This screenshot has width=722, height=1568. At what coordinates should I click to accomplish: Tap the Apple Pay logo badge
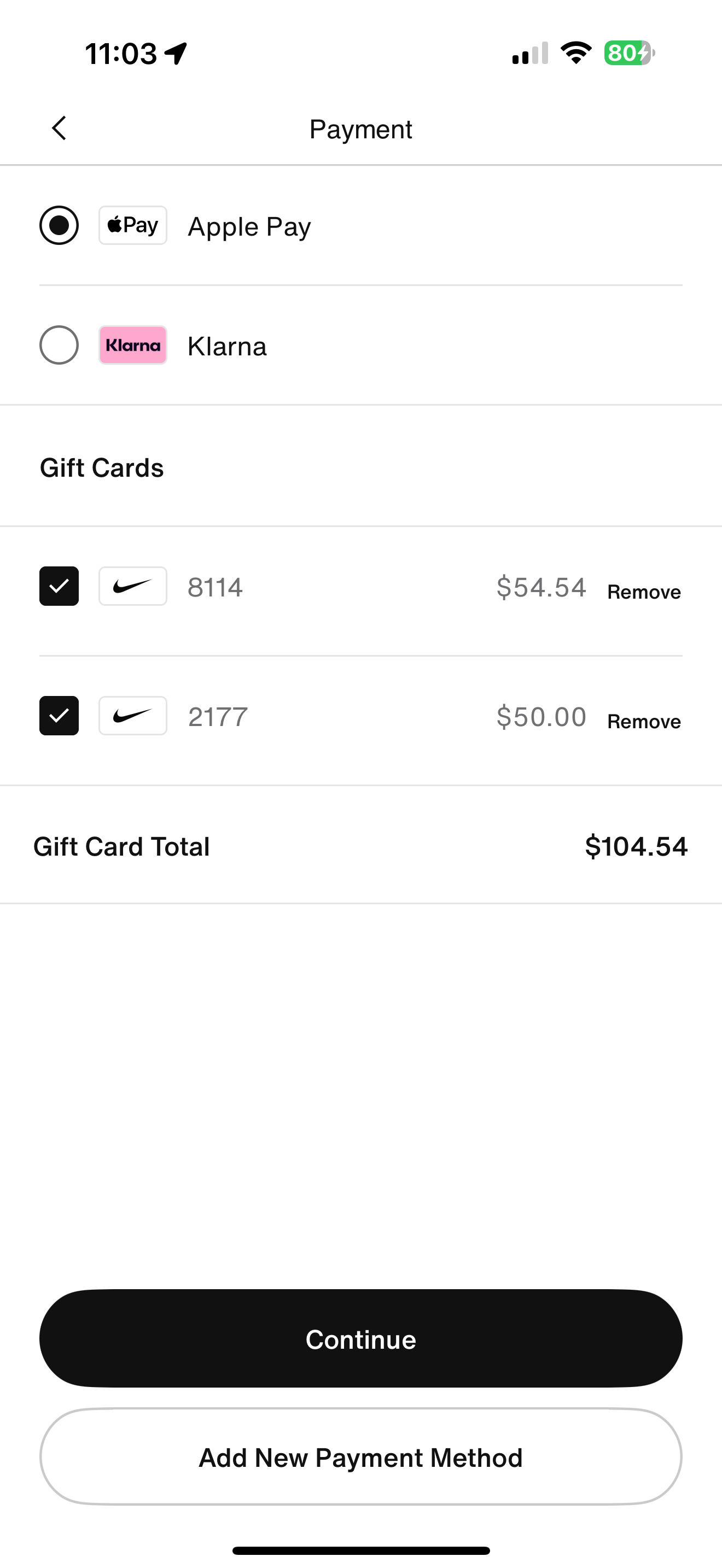(x=133, y=225)
